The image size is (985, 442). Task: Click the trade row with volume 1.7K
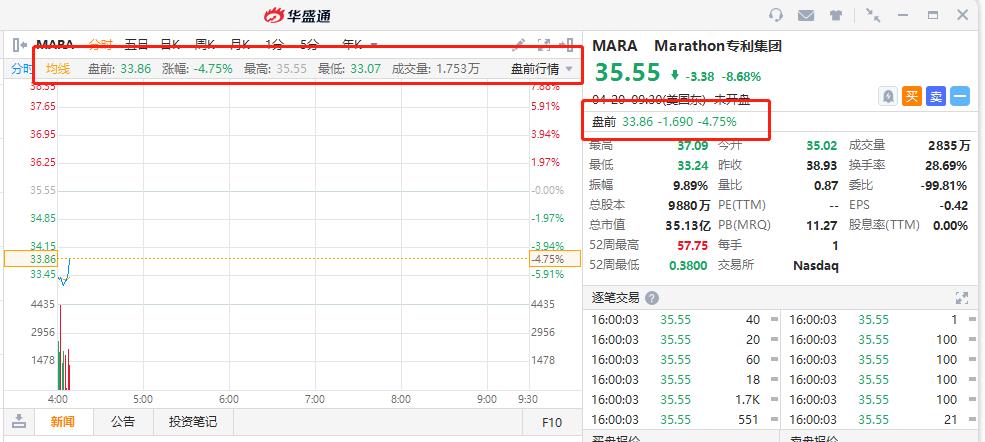tap(682, 399)
